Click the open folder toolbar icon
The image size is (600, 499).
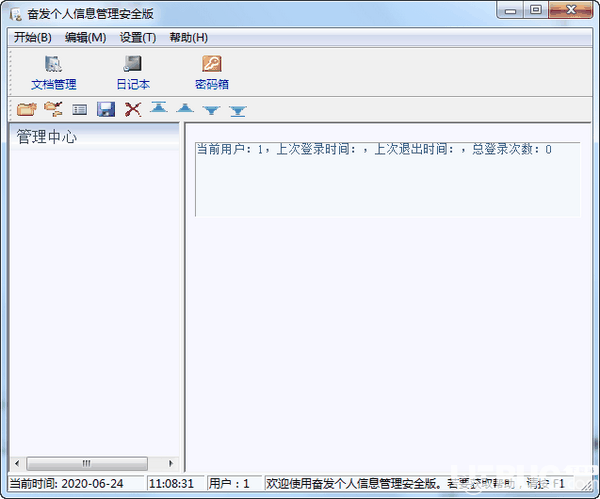click(x=27, y=109)
